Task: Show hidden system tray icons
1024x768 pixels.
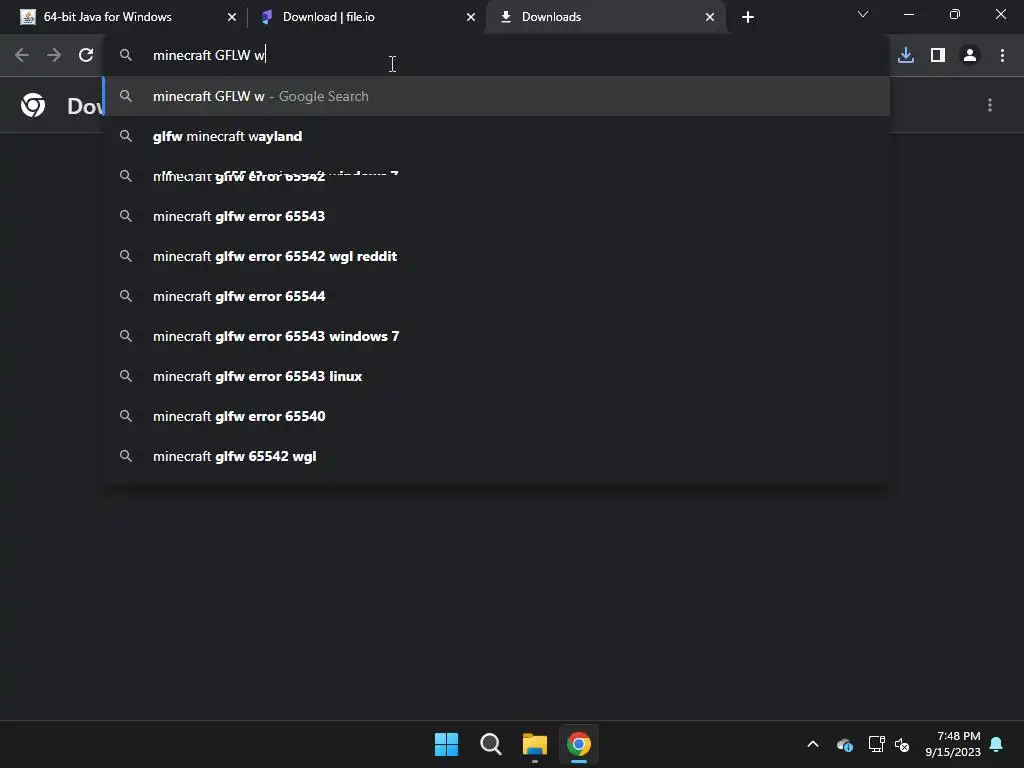Action: (813, 744)
